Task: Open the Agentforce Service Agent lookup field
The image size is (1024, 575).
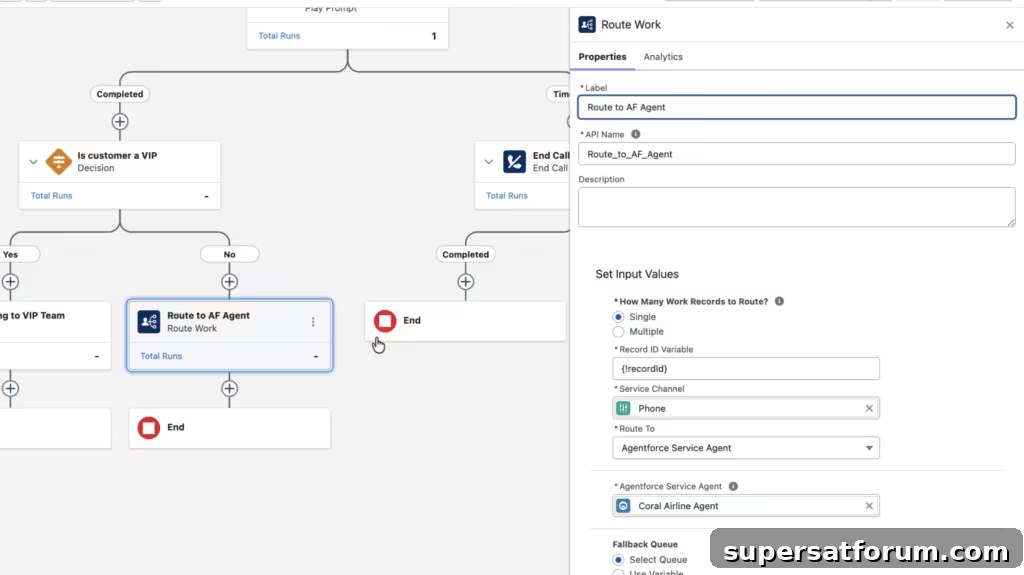Action: 746,506
